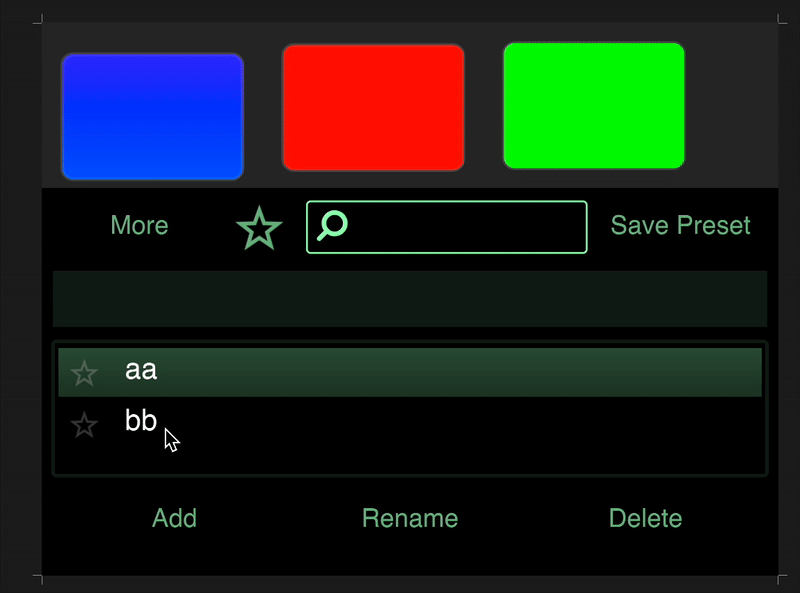
Task: Star the aa preset as favorite
Action: (x=85, y=374)
